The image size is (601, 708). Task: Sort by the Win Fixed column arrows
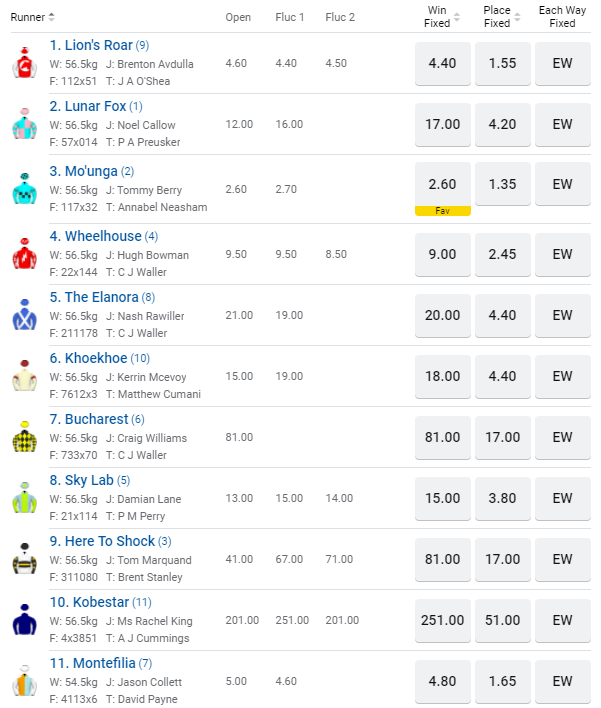click(x=457, y=17)
